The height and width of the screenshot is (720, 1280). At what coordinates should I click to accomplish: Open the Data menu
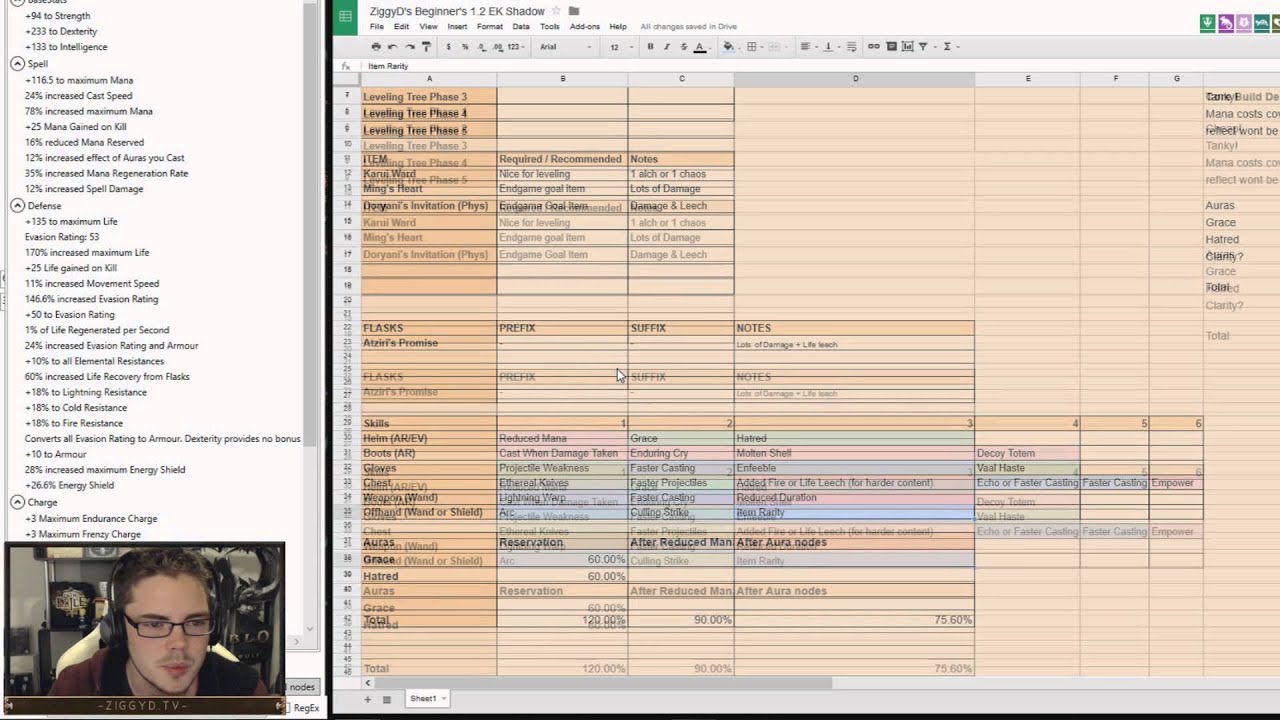pyautogui.click(x=521, y=27)
